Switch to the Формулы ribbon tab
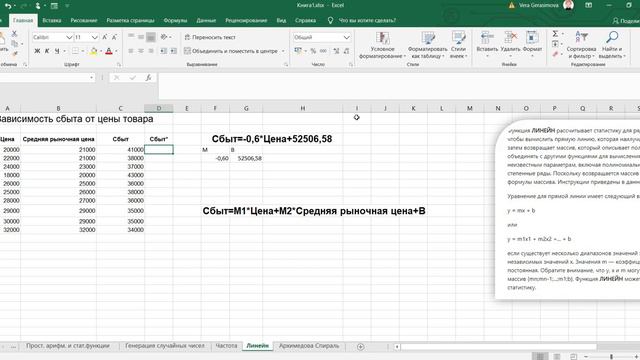Image resolution: width=640 pixels, height=360 pixels. [x=175, y=20]
